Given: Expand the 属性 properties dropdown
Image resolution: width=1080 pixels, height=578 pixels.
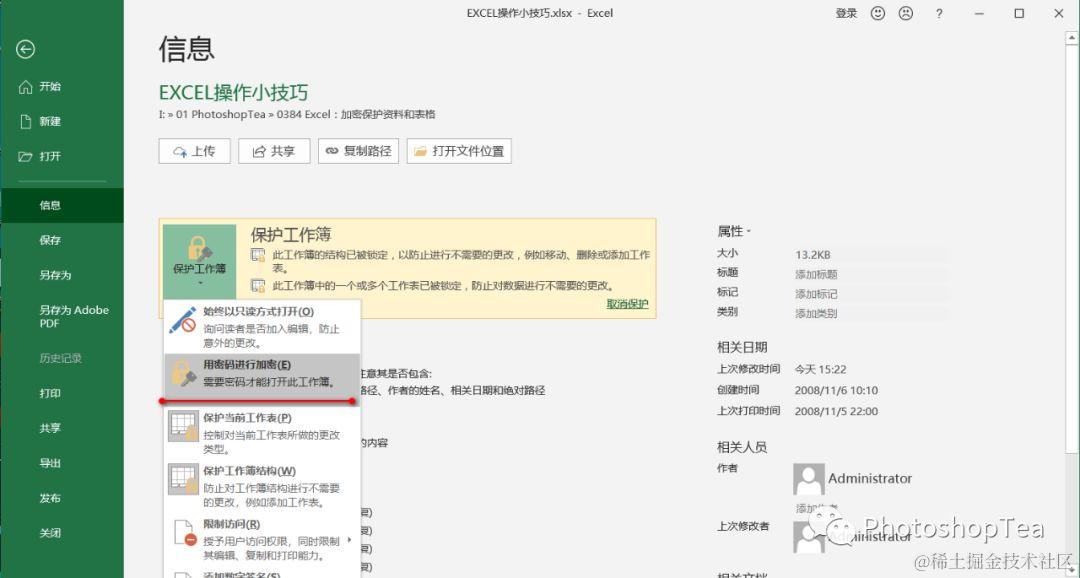Looking at the screenshot, I should [734, 232].
